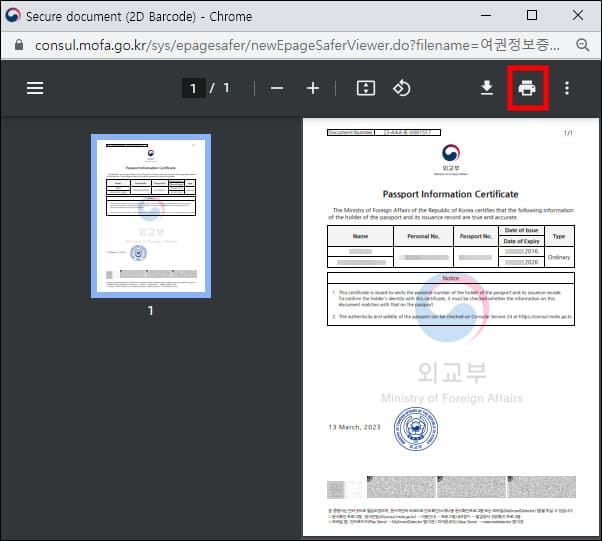Zoom out with the minus button
The image size is (602, 541).
click(276, 88)
